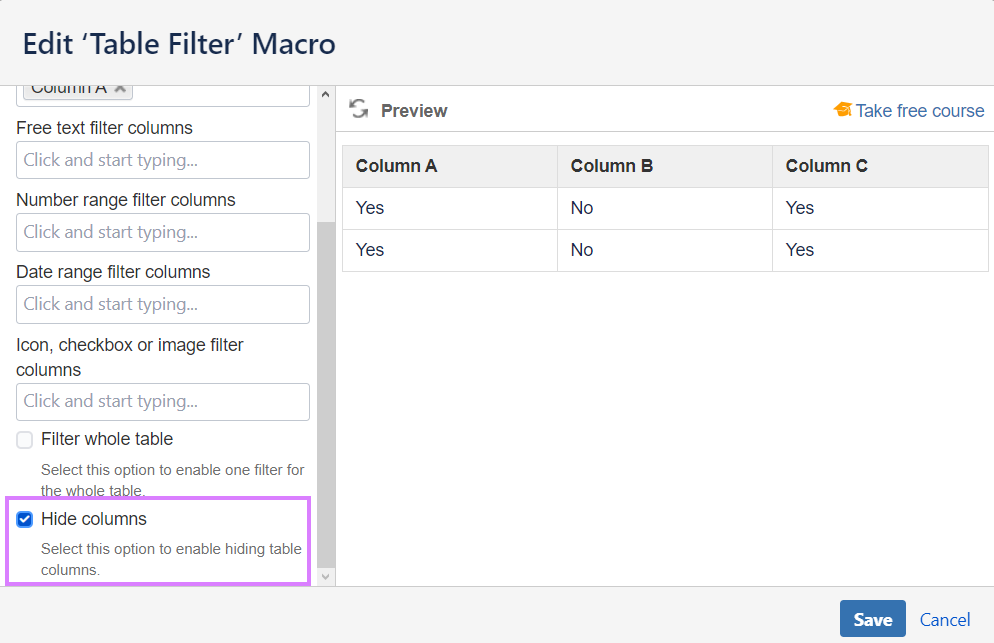
Task: Cancel editing the macro
Action: [x=945, y=620]
